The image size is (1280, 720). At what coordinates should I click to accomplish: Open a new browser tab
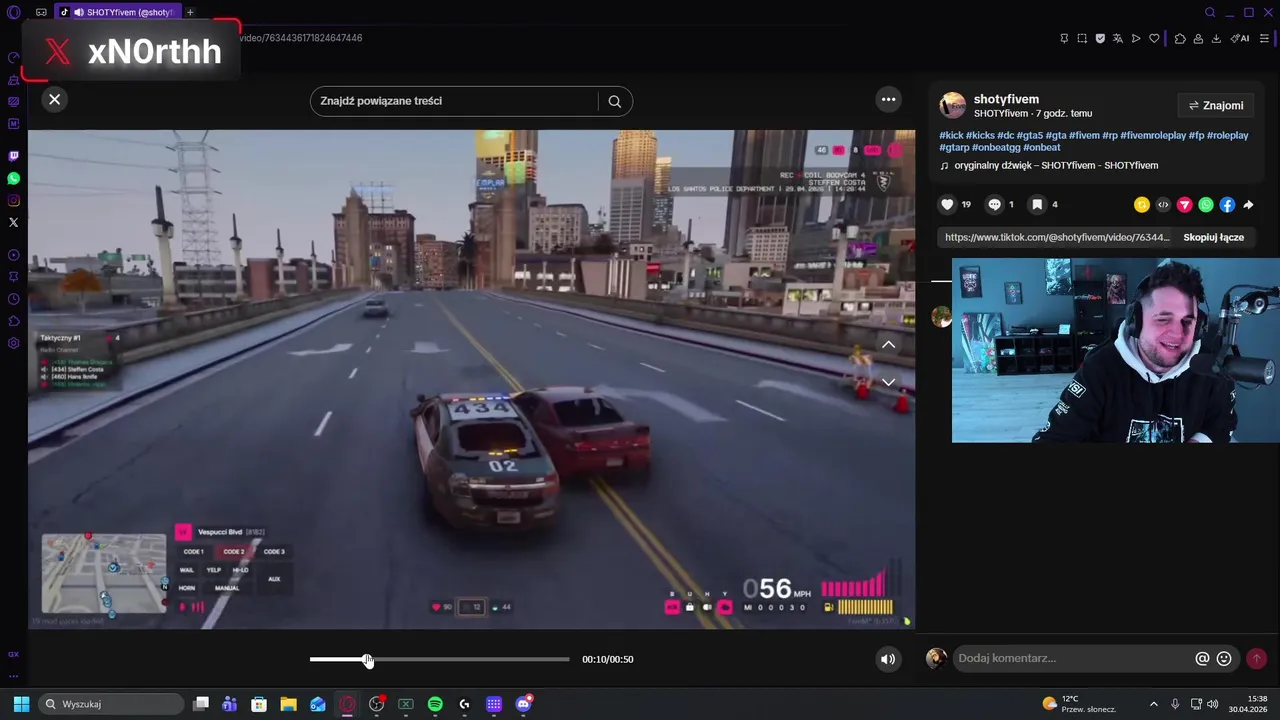click(x=190, y=12)
